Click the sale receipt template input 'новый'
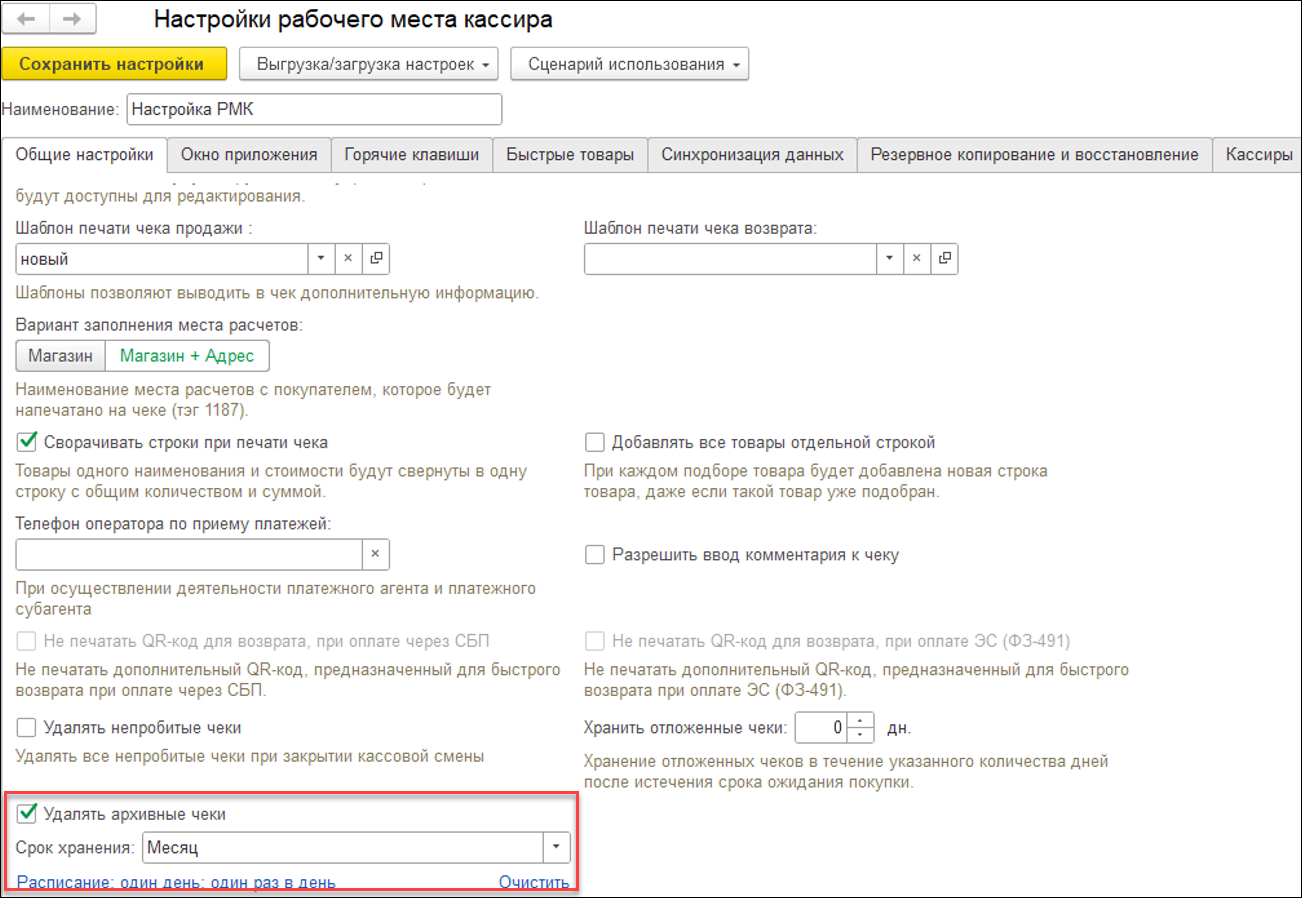This screenshot has height=898, width=1302. (162, 258)
